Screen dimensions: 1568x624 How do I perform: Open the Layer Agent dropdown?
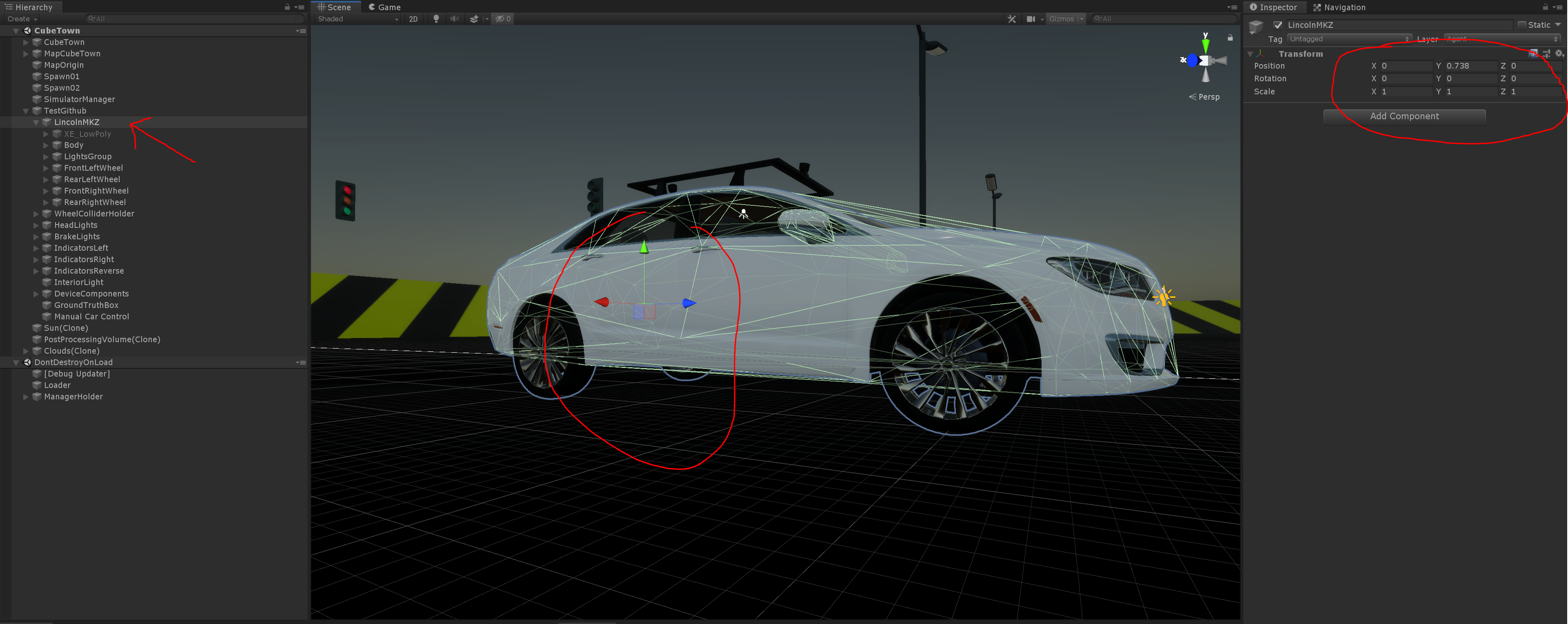pos(1502,39)
